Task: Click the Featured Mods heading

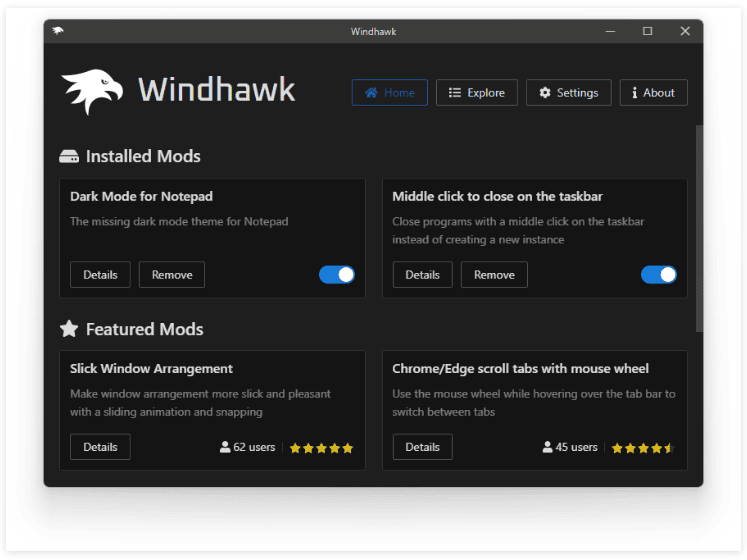Action: click(144, 329)
